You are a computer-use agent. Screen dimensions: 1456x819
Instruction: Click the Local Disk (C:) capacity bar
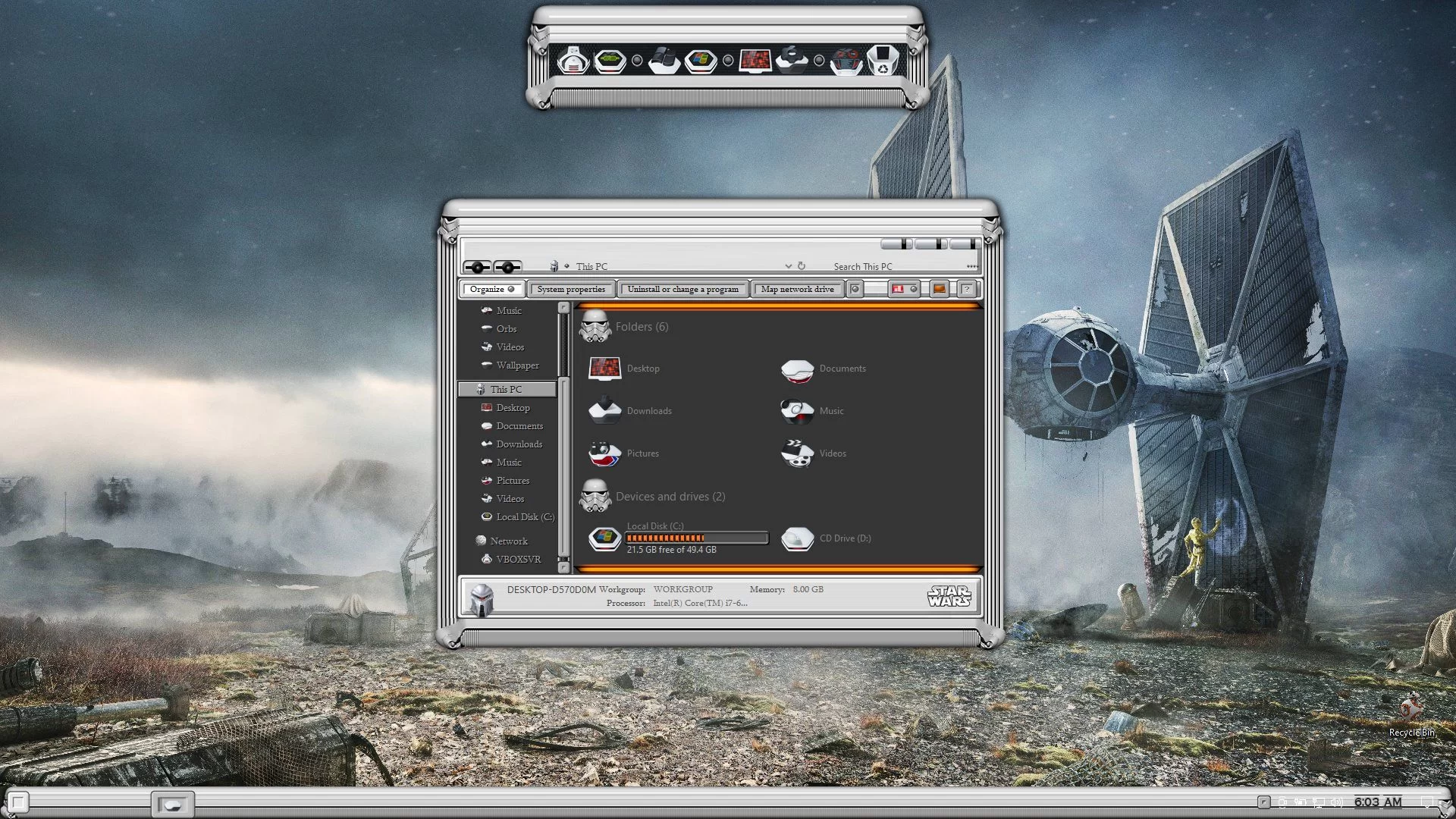tap(696, 538)
